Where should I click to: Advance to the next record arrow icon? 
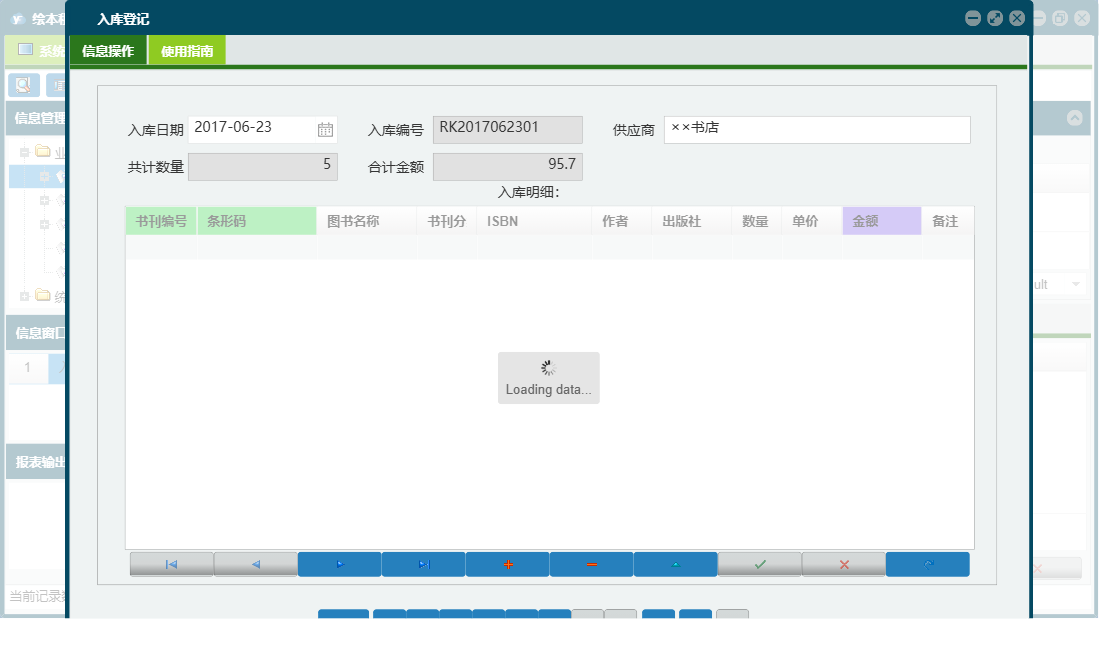click(x=339, y=564)
